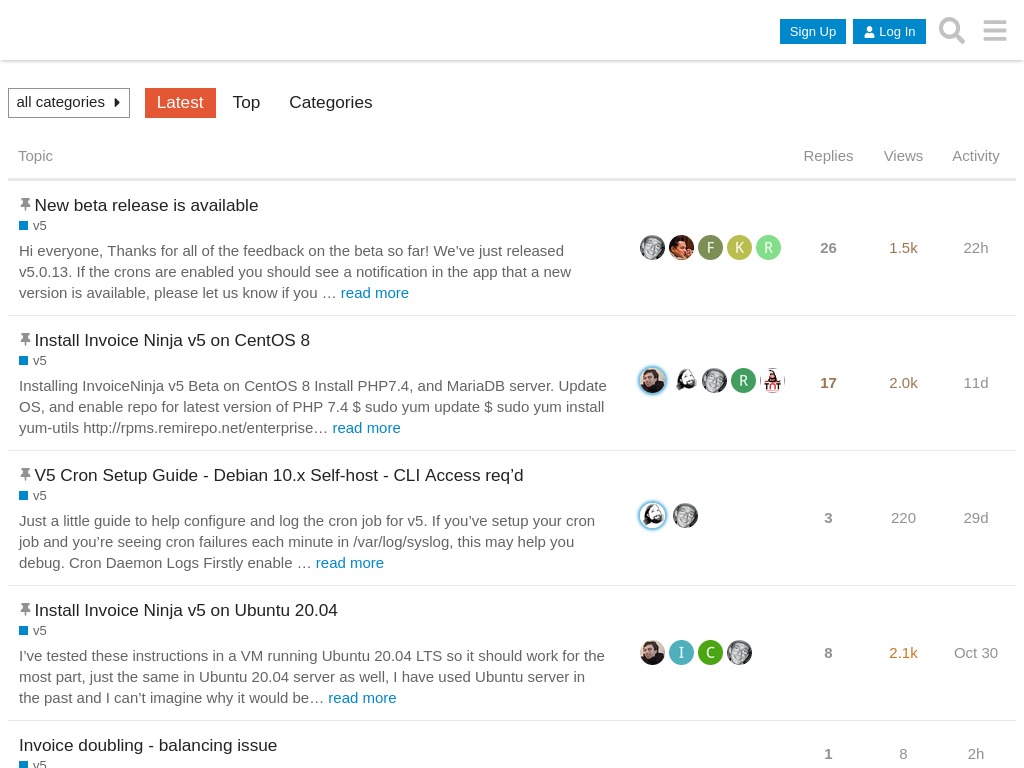Click the 26 replies count

pos(828,248)
